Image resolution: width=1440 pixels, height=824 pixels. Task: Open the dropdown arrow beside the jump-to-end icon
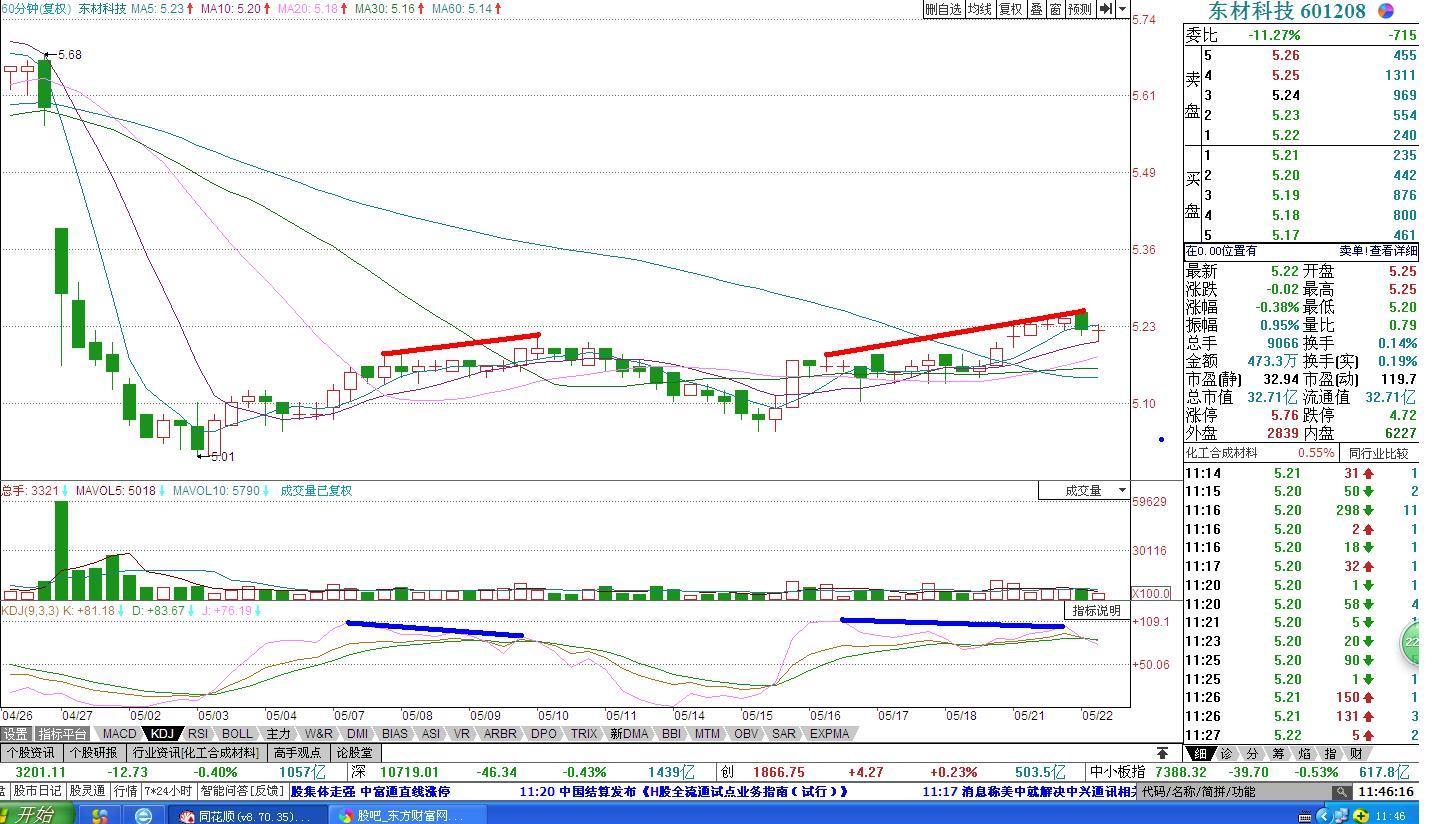(x=1123, y=9)
